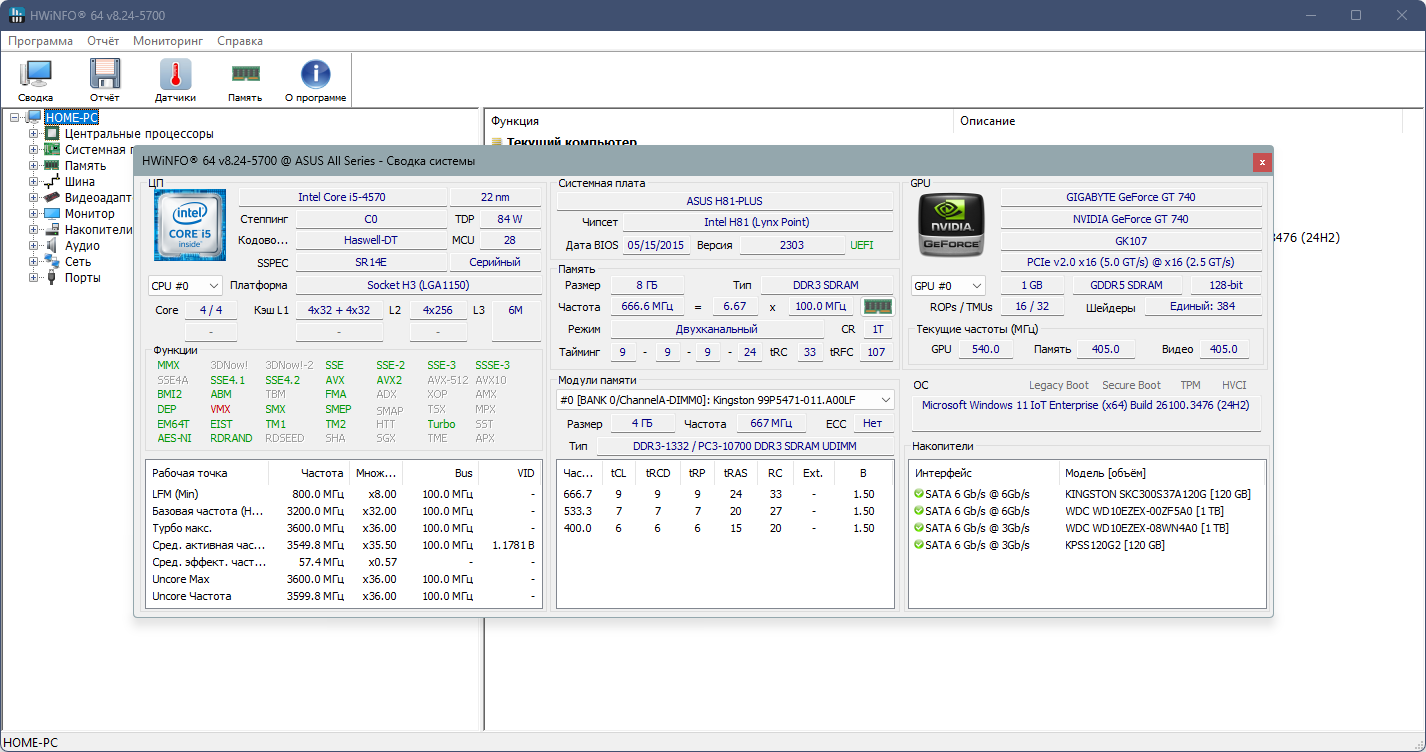Click green status icon for KINGSTON SKC300S37A120G
The height and width of the screenshot is (752, 1426).
919,494
